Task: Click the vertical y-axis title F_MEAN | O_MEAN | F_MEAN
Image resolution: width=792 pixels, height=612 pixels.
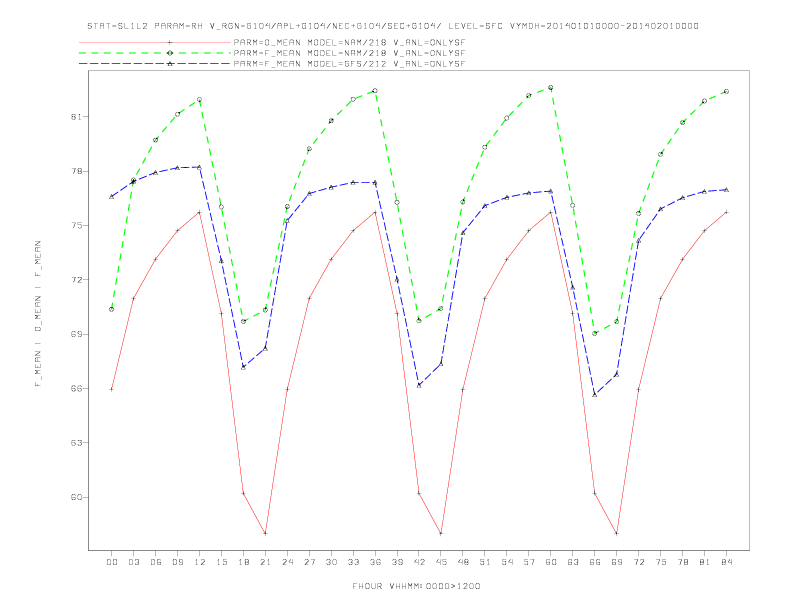Action: tap(38, 314)
